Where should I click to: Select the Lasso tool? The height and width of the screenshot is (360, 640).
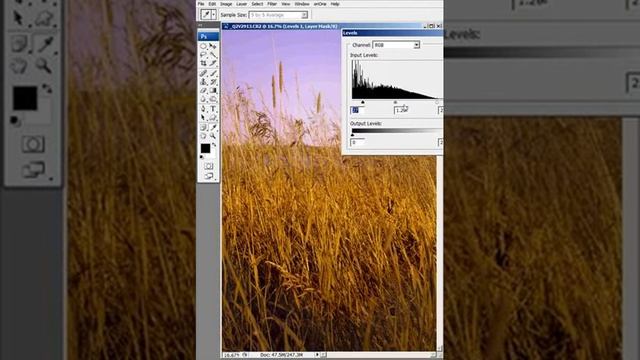(x=203, y=55)
